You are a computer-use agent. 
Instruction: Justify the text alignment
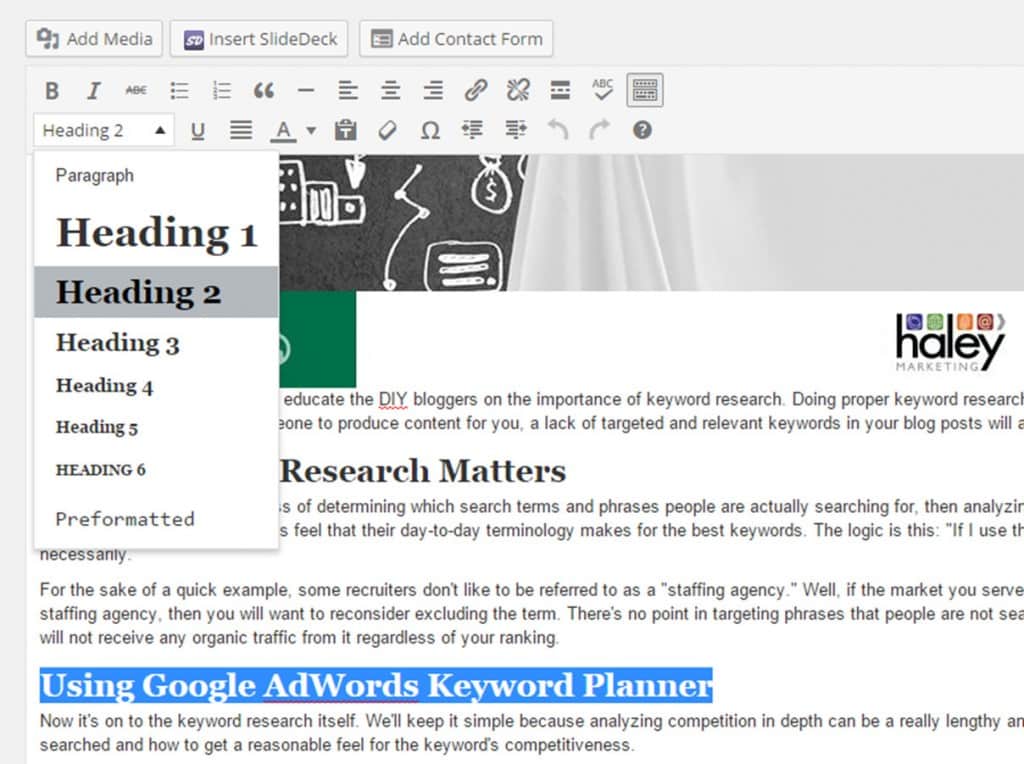(x=240, y=131)
